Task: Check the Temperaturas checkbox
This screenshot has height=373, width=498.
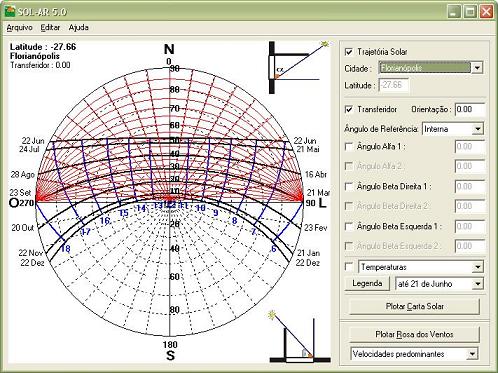Action: (x=349, y=267)
